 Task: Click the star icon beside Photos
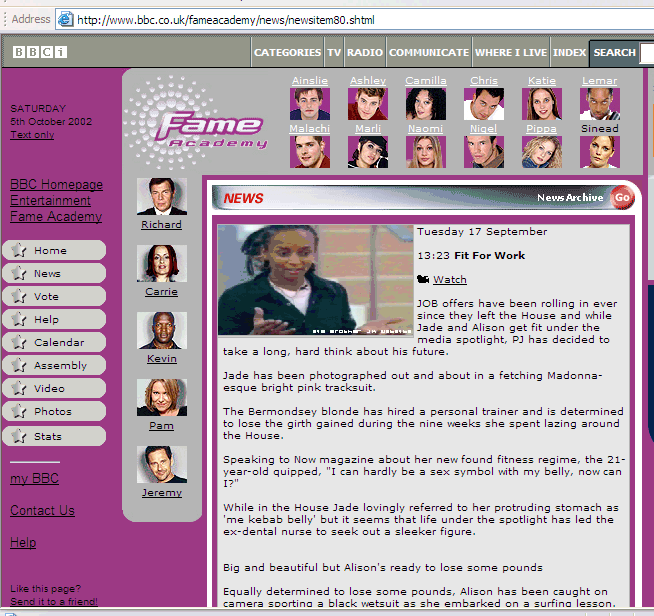tap(19, 411)
